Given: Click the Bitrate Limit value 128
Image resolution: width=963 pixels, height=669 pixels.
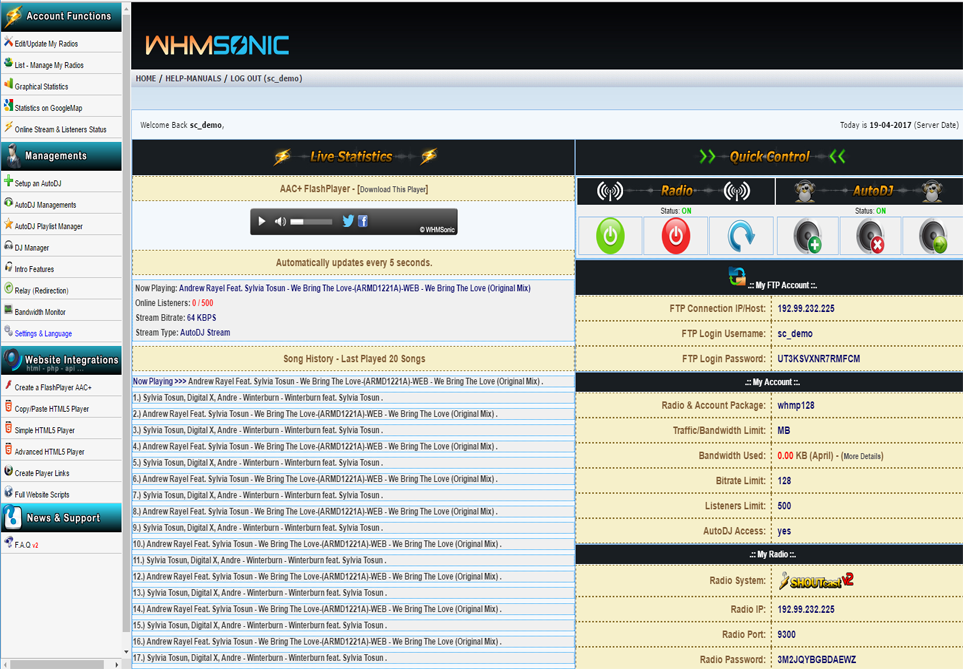Looking at the screenshot, I should (x=784, y=481).
